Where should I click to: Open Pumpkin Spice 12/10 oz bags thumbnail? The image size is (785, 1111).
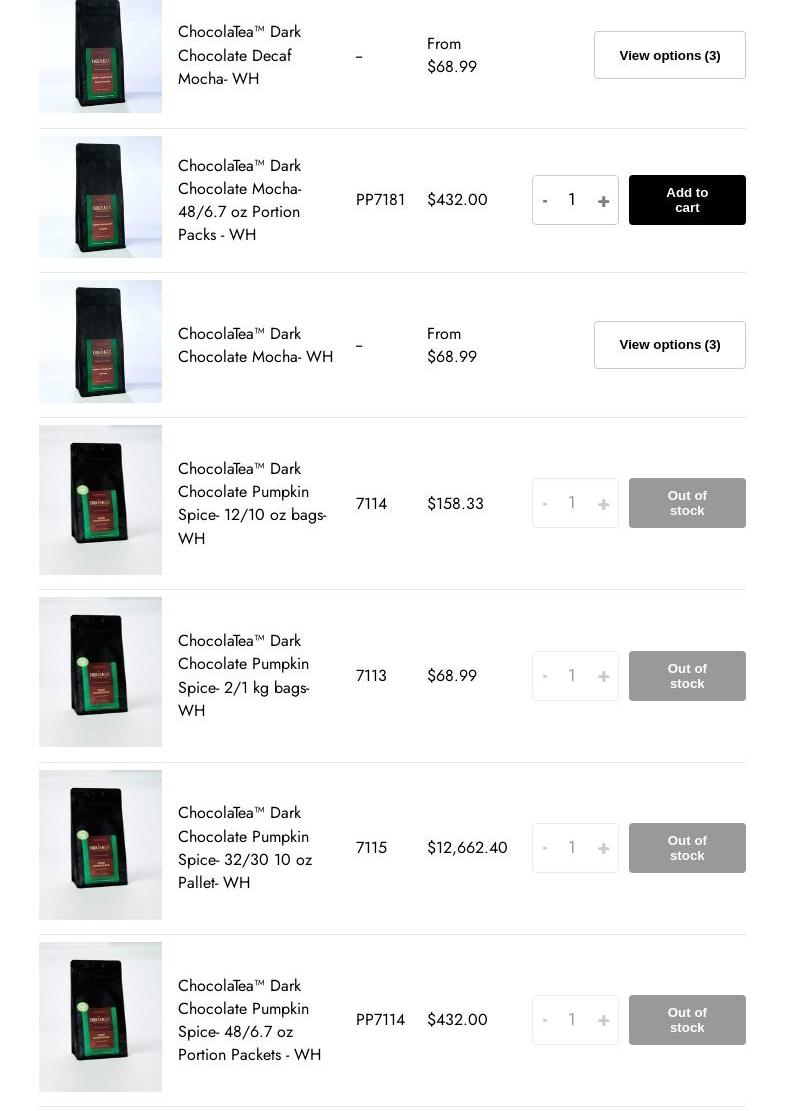[x=100, y=500]
